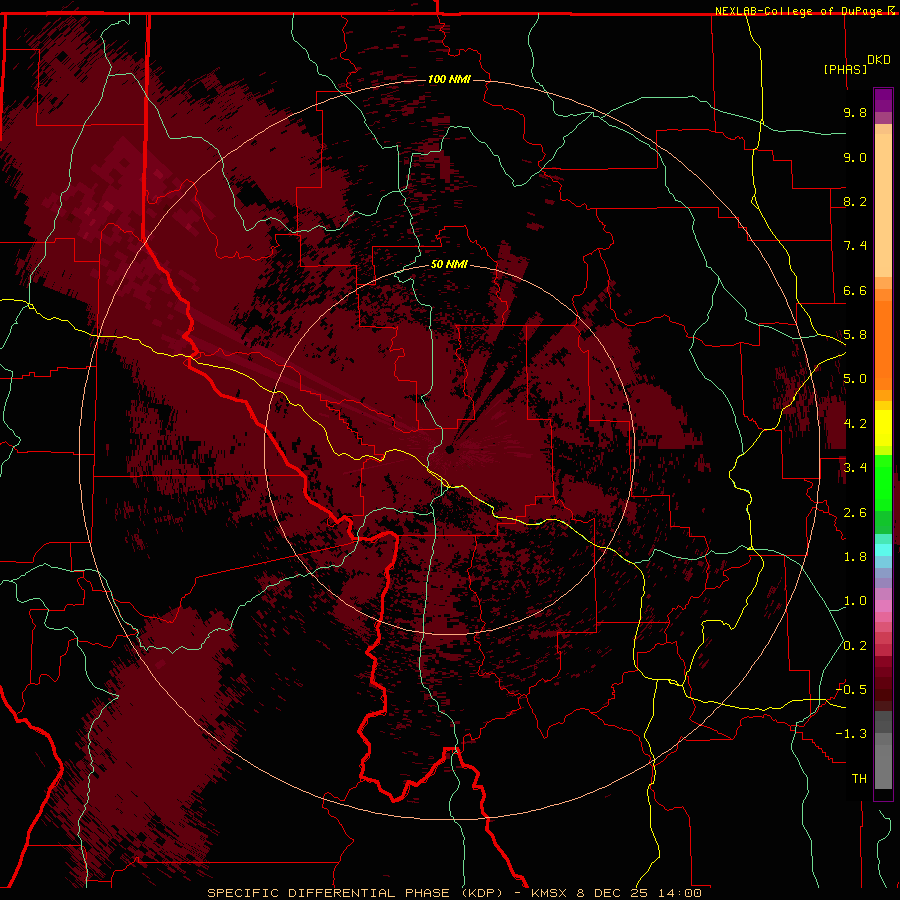The image size is (900, 900).
Task: Click the 6.6 value on the color scale
Action: pyautogui.click(x=855, y=290)
